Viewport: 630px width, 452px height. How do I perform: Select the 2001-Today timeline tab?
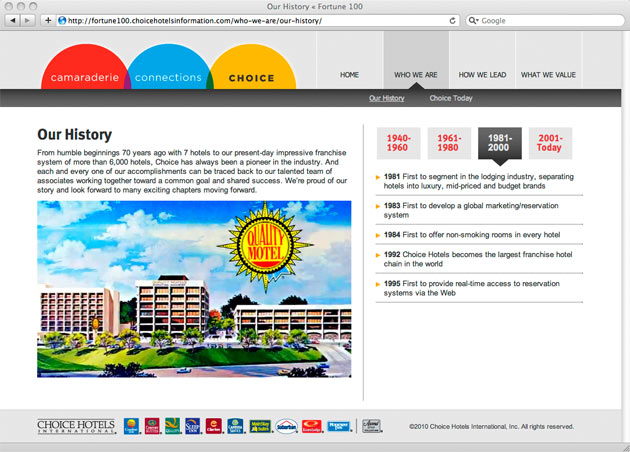[550, 143]
